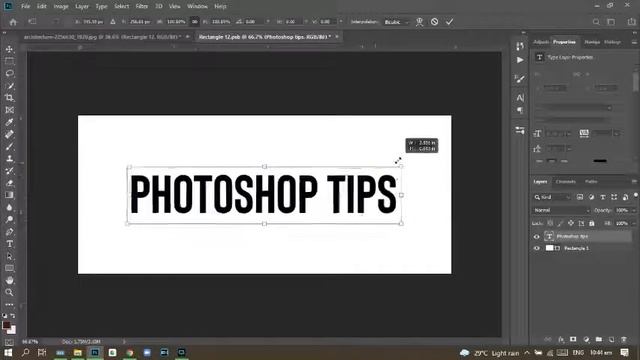
Task: Toggle the pixel layer filter
Action: point(580,197)
